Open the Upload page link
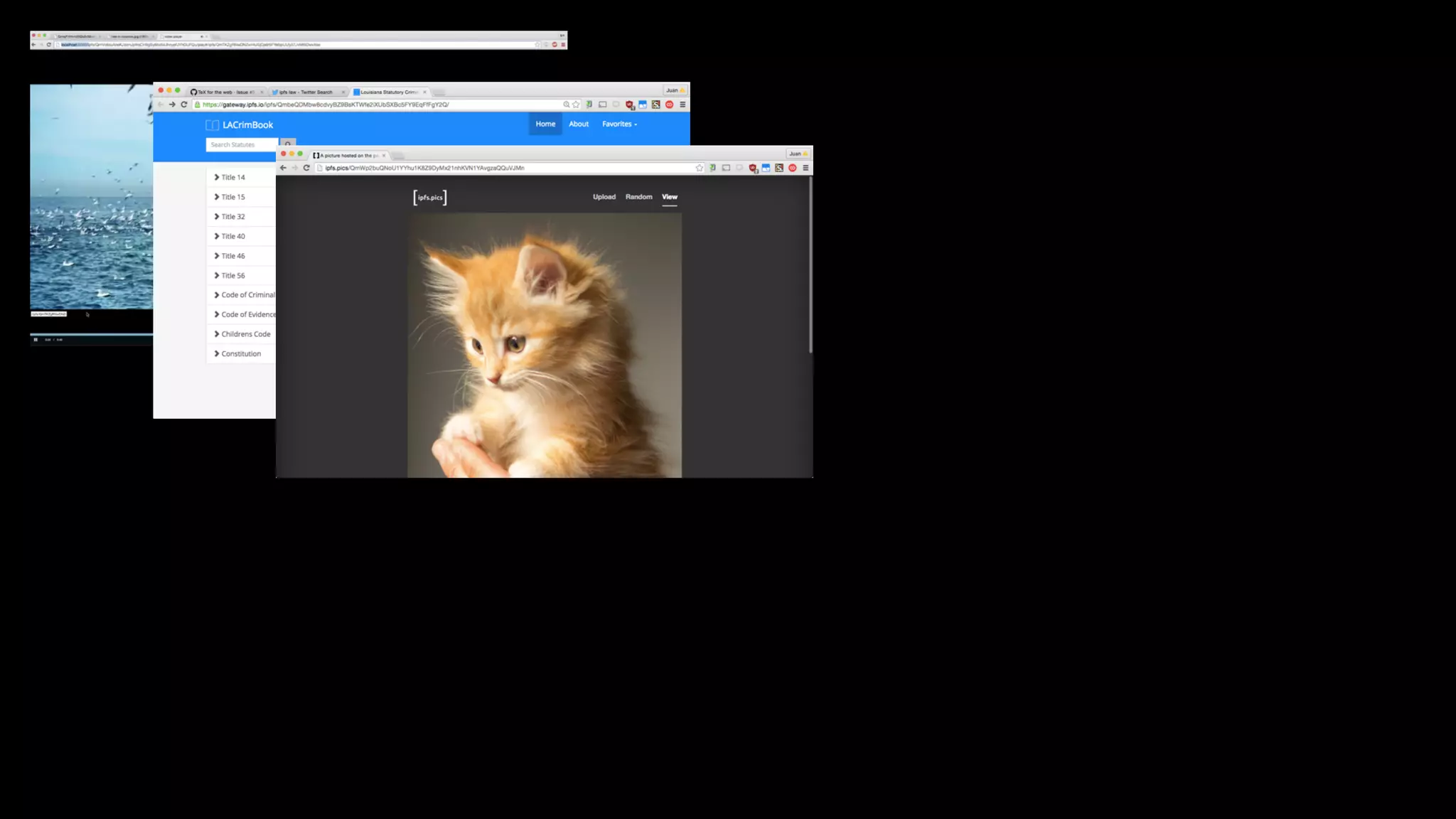Screen dimensions: 1456x819 (x=604, y=197)
